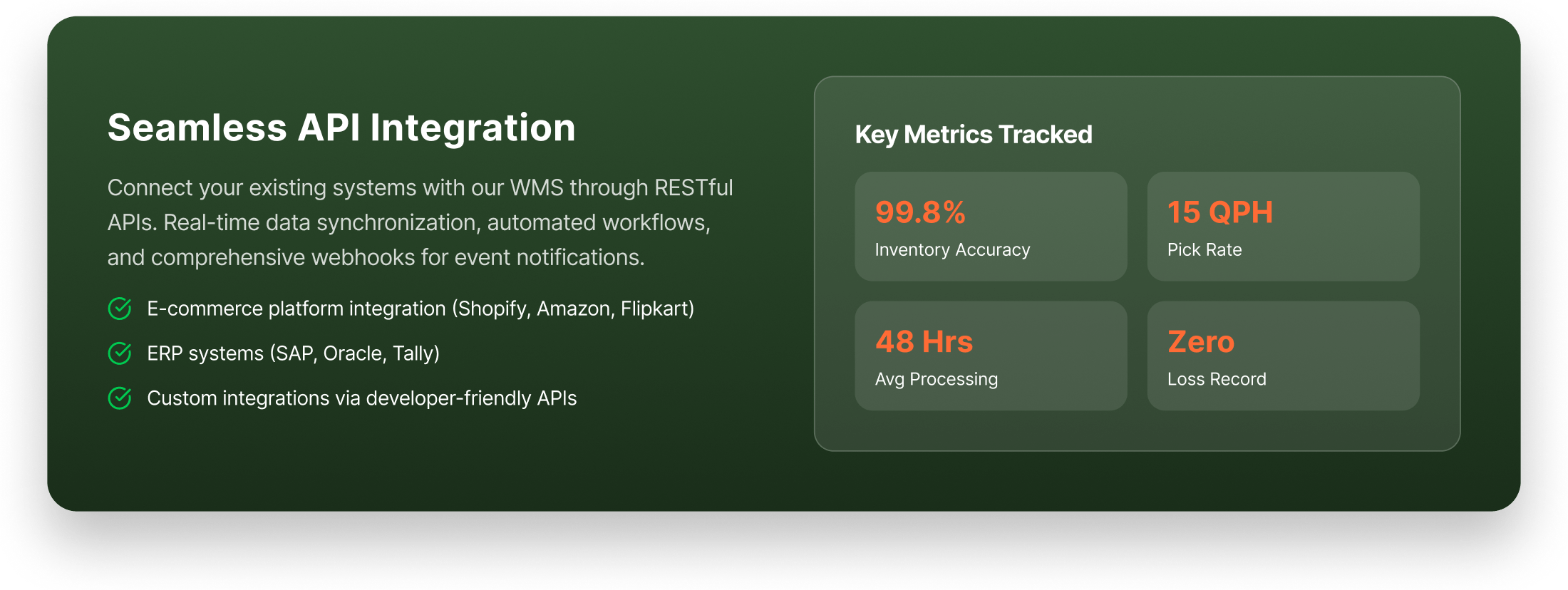Select the Seamless API Integration heading
The image size is (1568, 590).
341,128
